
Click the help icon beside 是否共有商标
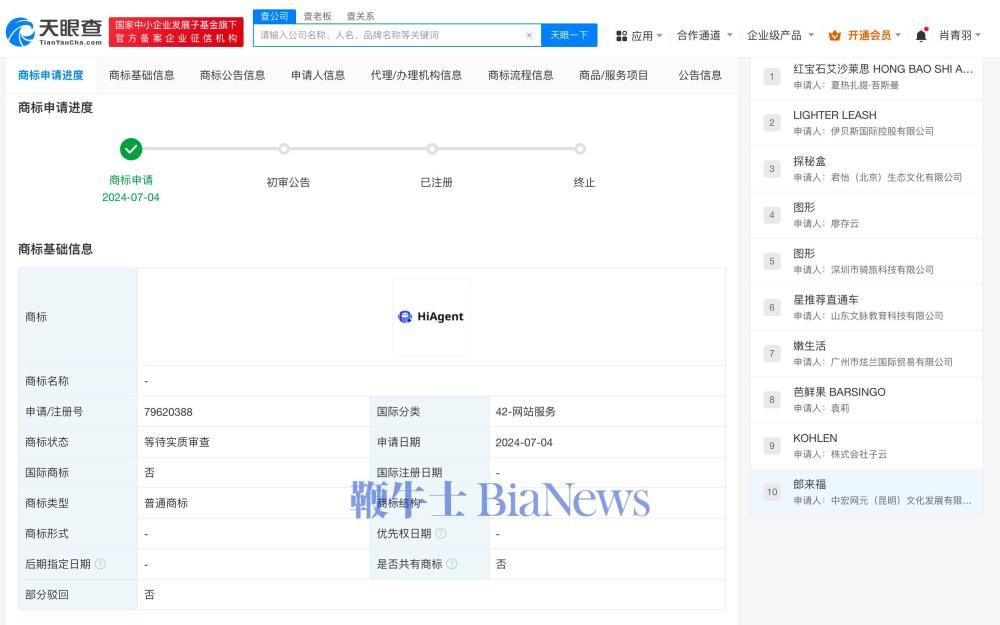click(x=452, y=564)
